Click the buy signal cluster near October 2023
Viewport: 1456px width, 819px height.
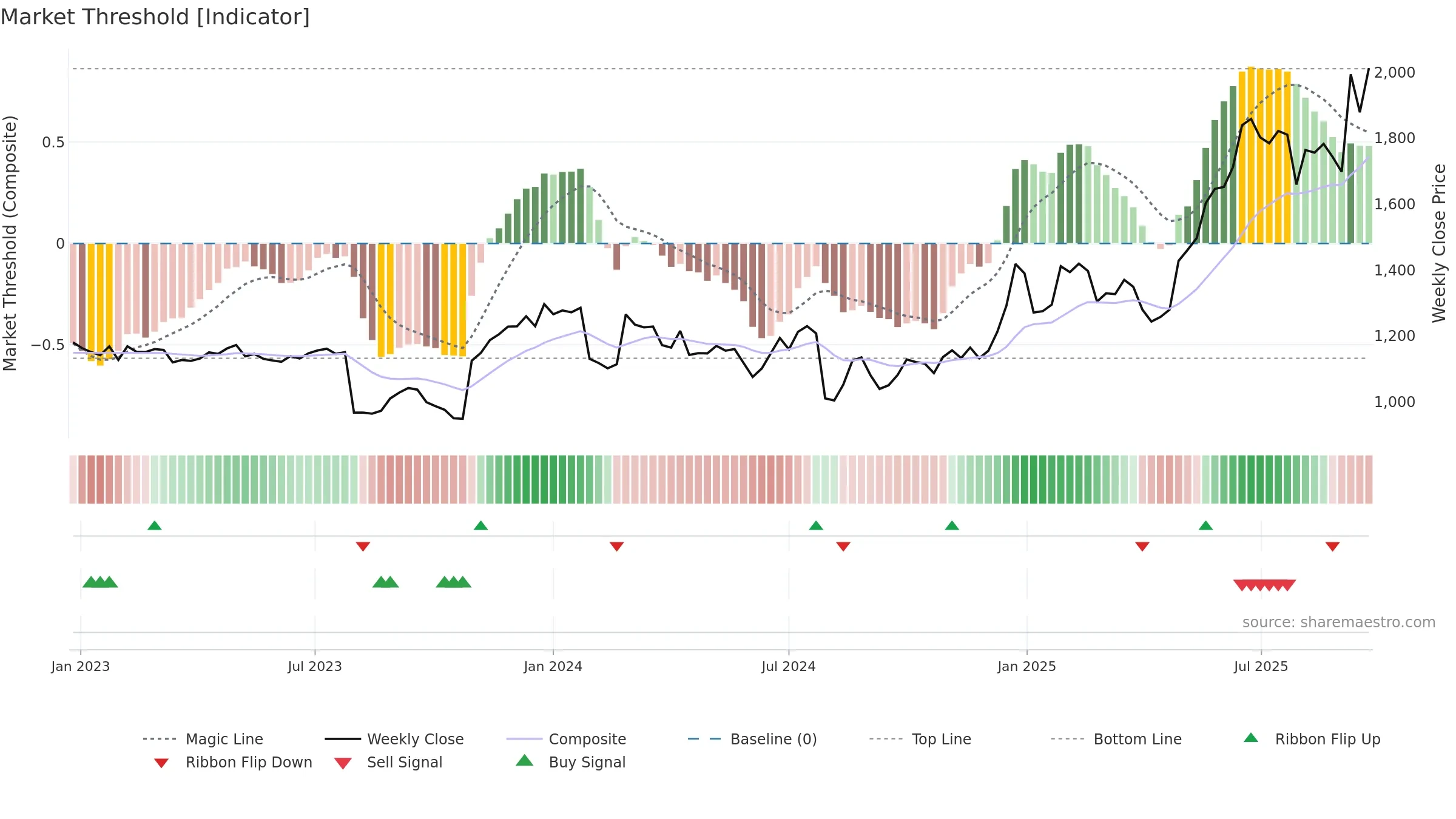click(x=454, y=582)
